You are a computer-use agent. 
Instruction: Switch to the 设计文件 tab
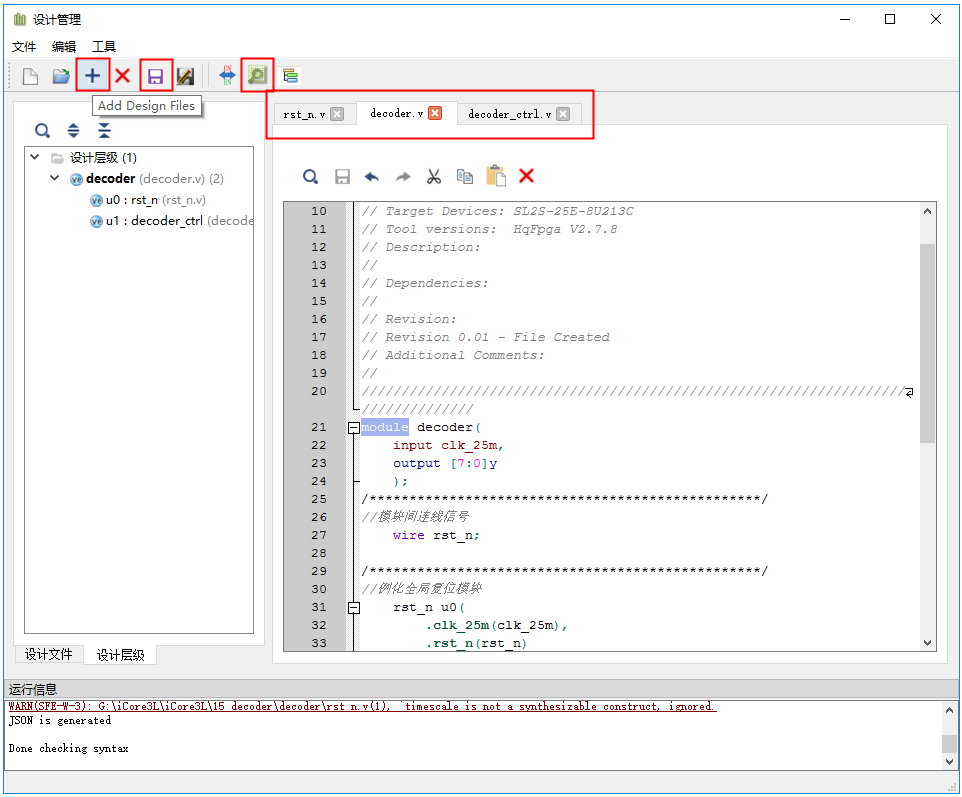click(49, 654)
